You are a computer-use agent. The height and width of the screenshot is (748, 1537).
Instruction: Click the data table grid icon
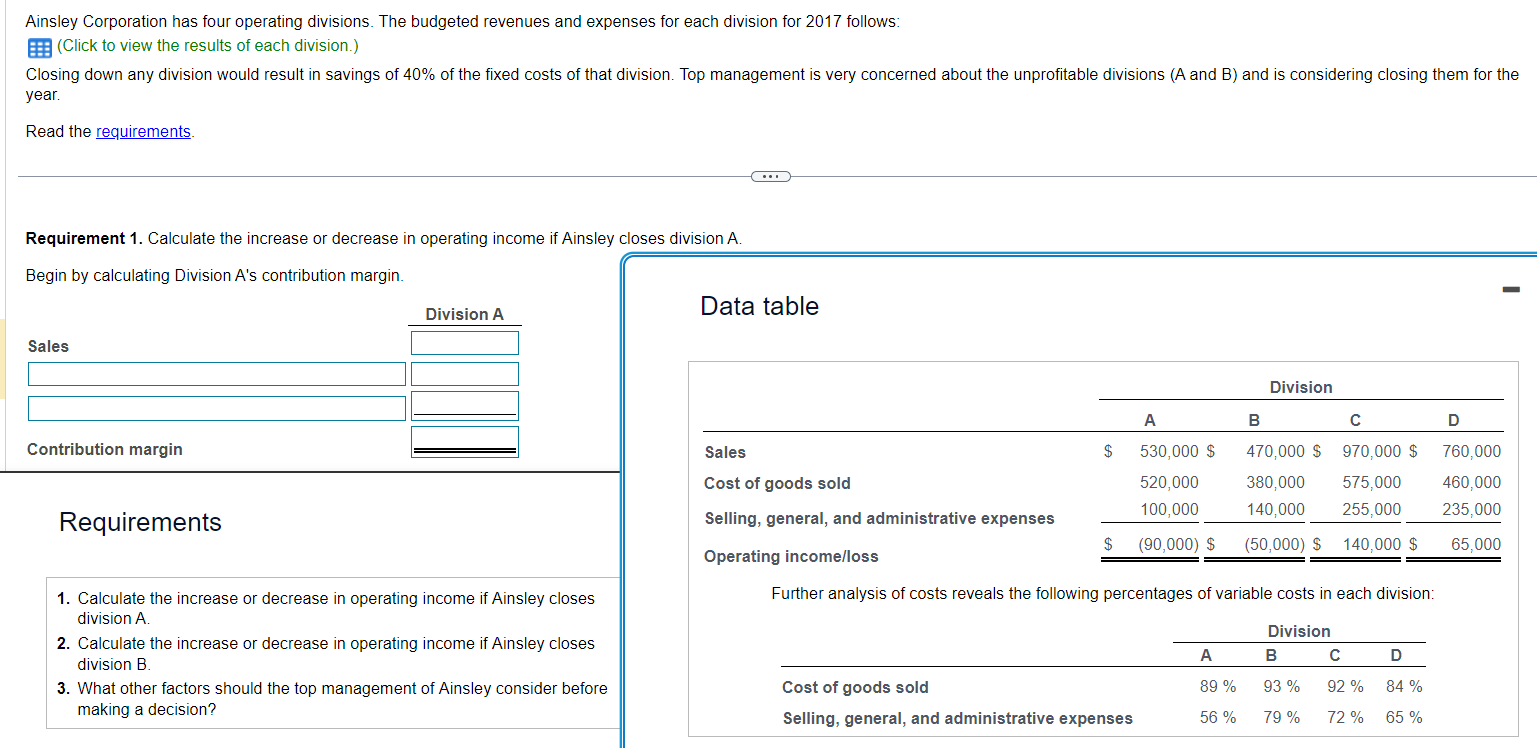pos(39,47)
